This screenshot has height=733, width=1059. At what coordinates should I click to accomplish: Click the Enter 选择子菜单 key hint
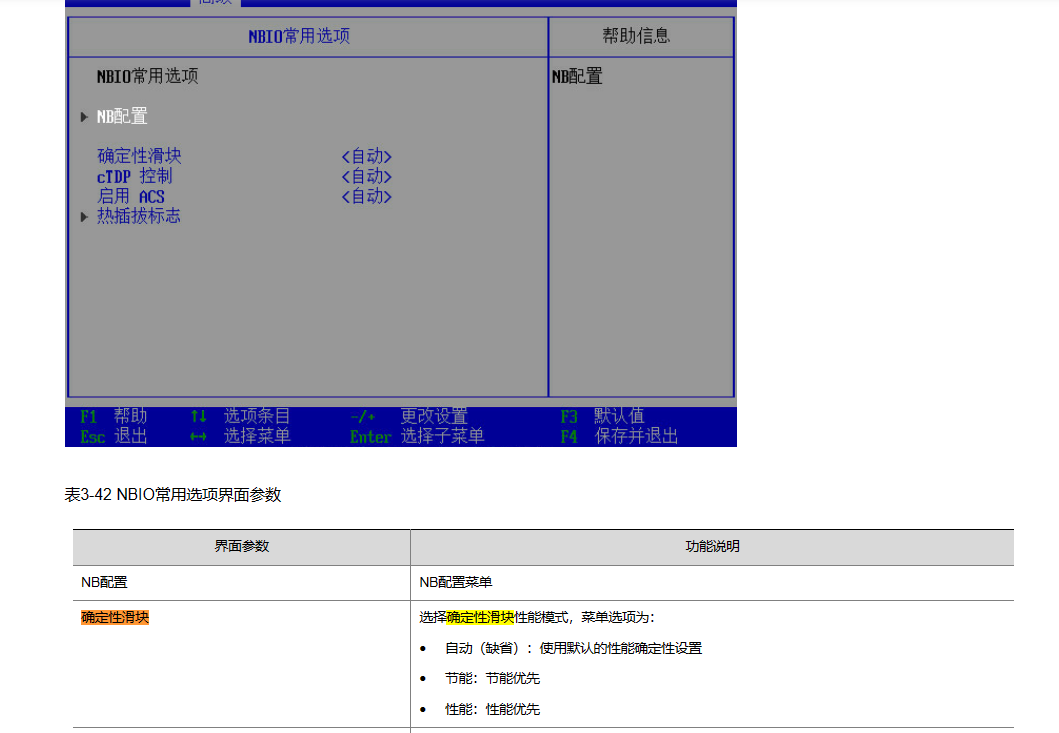click(417, 436)
